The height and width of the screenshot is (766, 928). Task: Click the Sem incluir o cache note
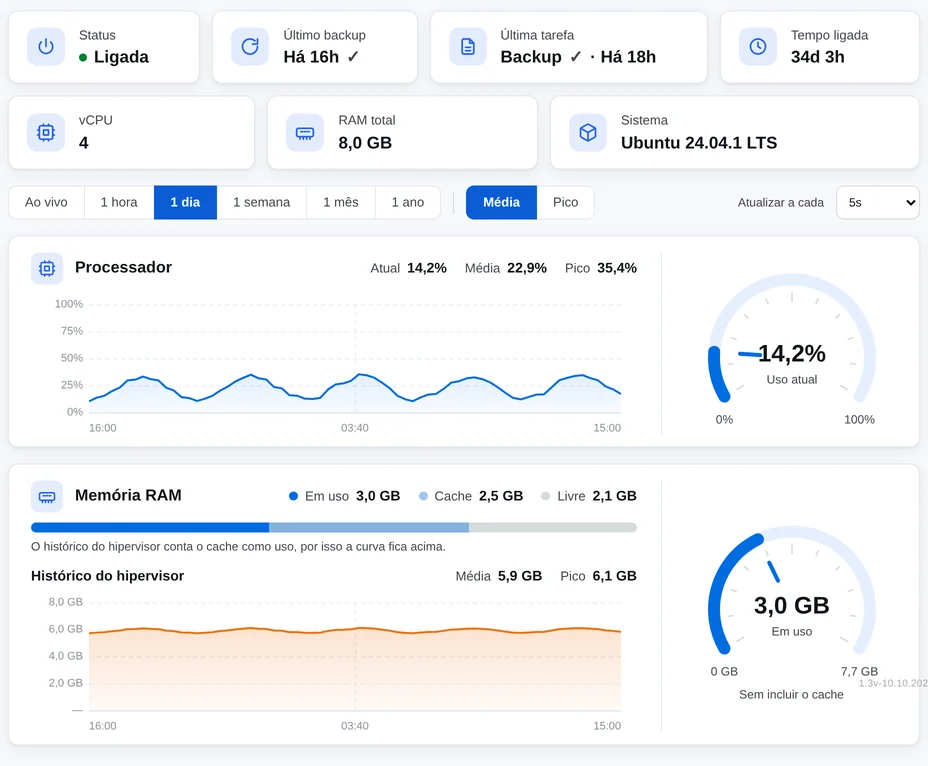pyautogui.click(x=791, y=694)
